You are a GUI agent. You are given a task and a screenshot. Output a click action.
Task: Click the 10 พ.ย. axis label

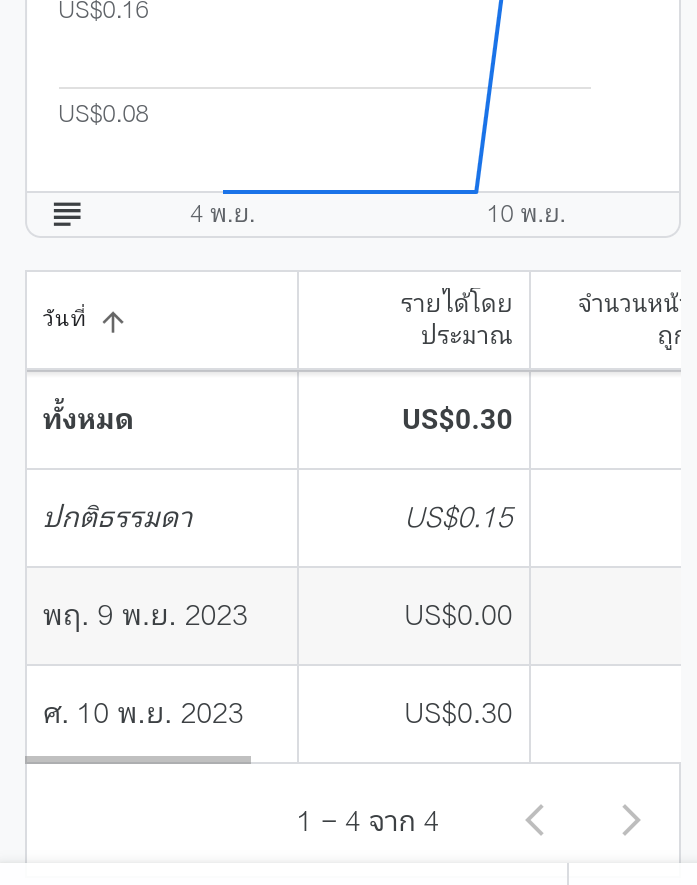click(526, 214)
